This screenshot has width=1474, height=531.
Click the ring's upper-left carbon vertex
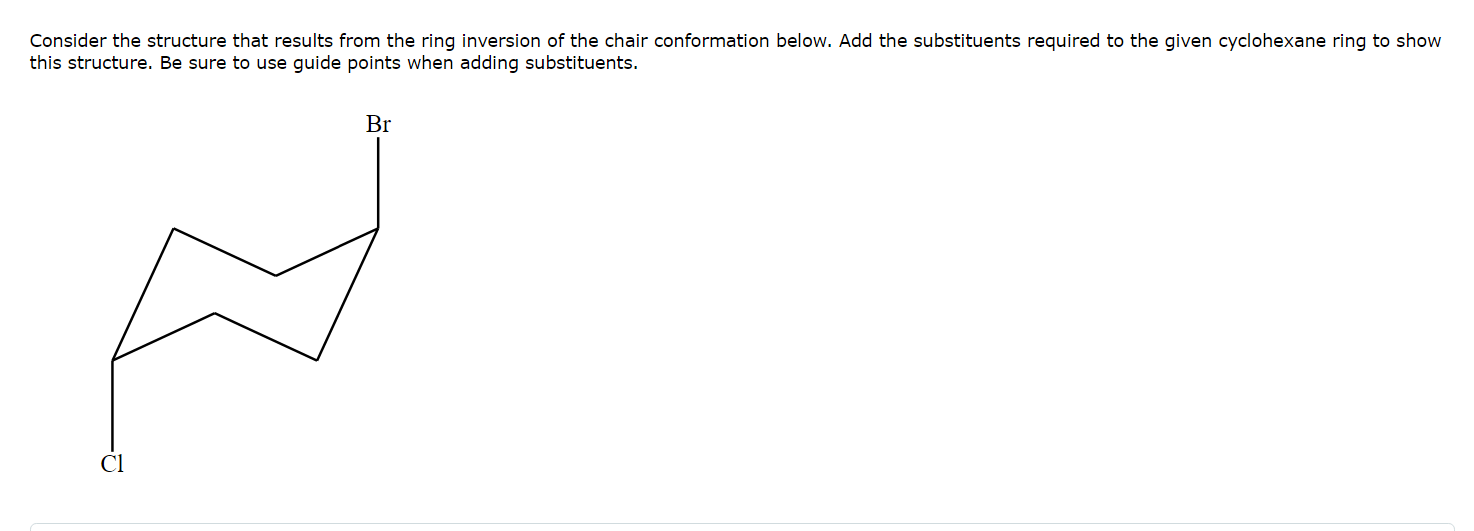[x=174, y=228]
